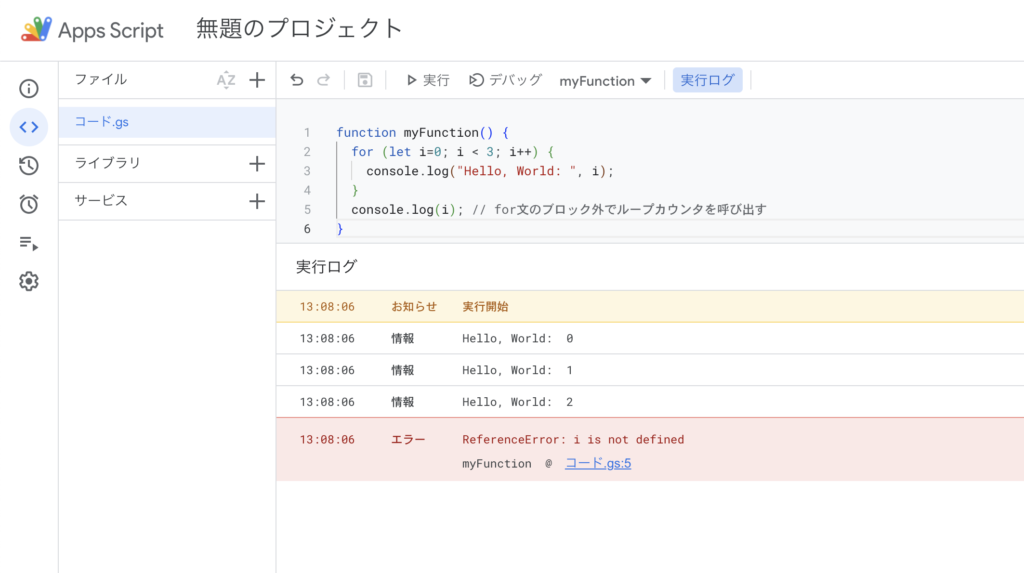Screen dimensions: 1024x573
Task: Toggle the 実行ログ execution log button
Action: tap(707, 80)
